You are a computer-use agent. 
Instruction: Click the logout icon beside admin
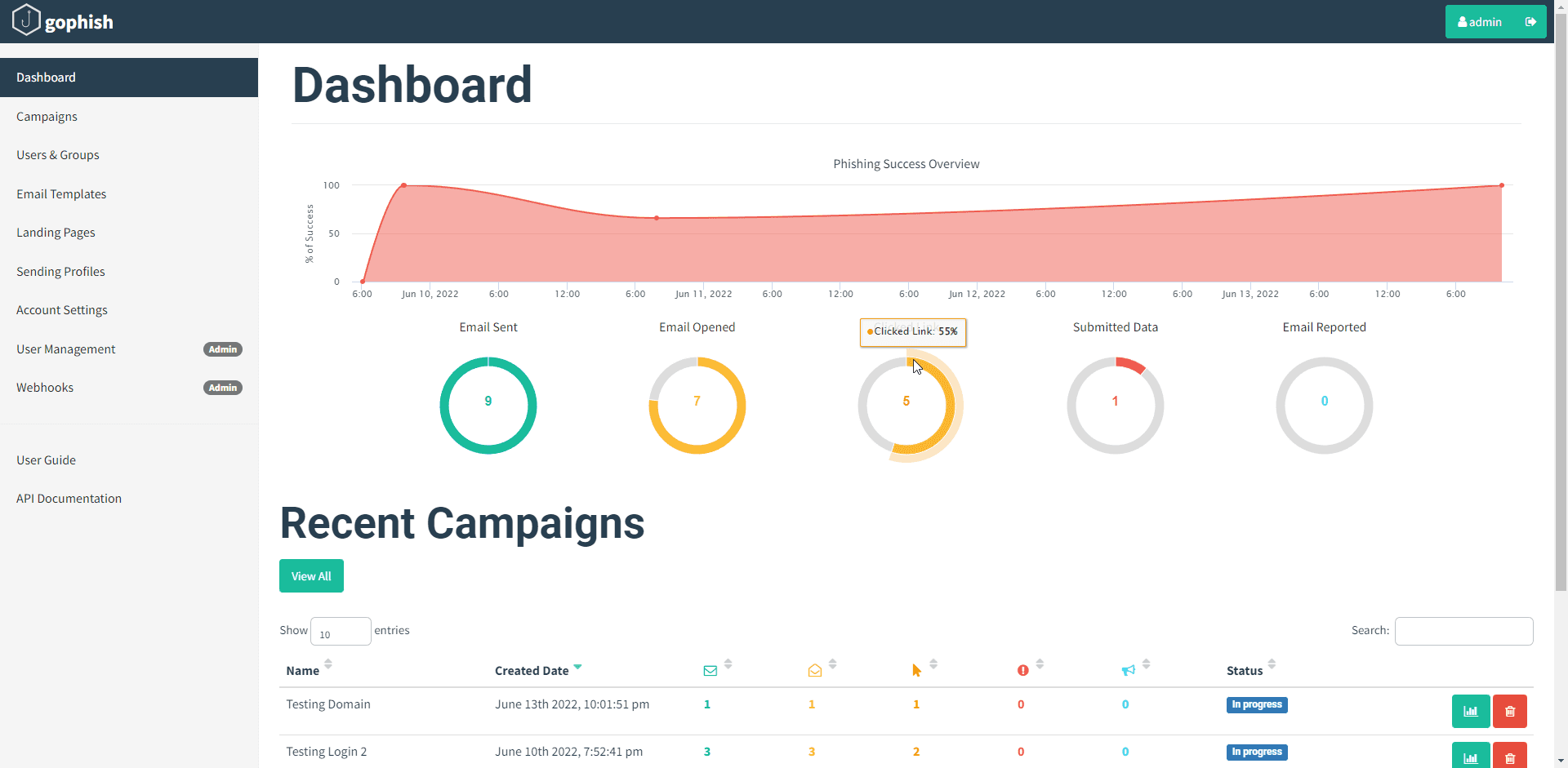(1530, 22)
